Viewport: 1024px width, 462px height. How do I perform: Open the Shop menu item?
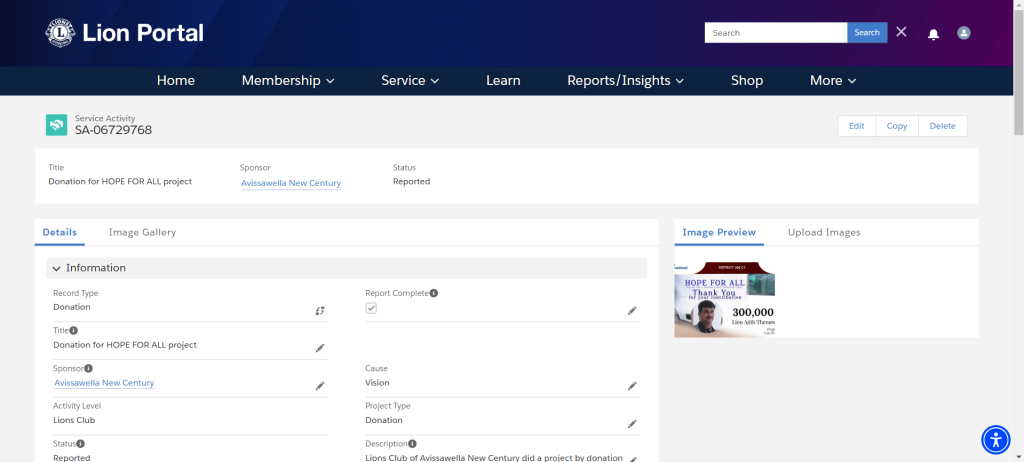tap(747, 80)
